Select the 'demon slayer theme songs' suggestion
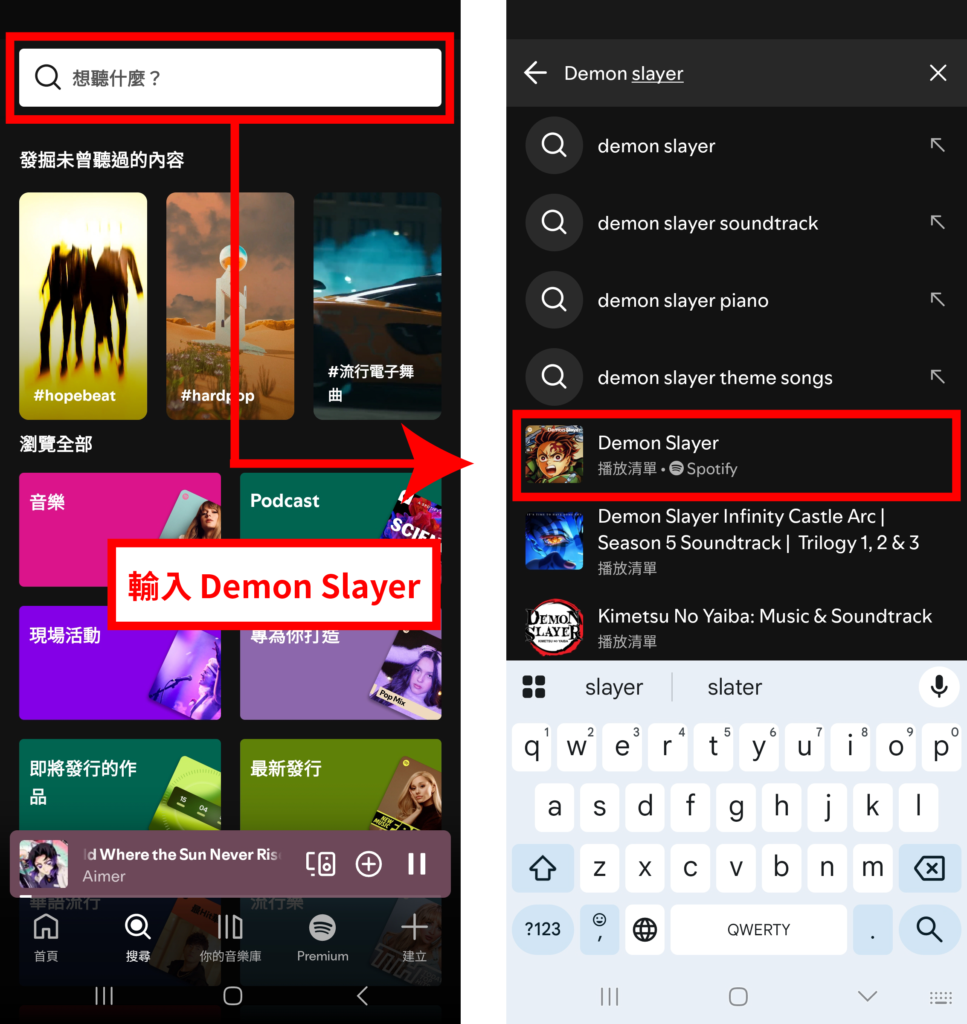The height and width of the screenshot is (1024, 967). point(736,377)
